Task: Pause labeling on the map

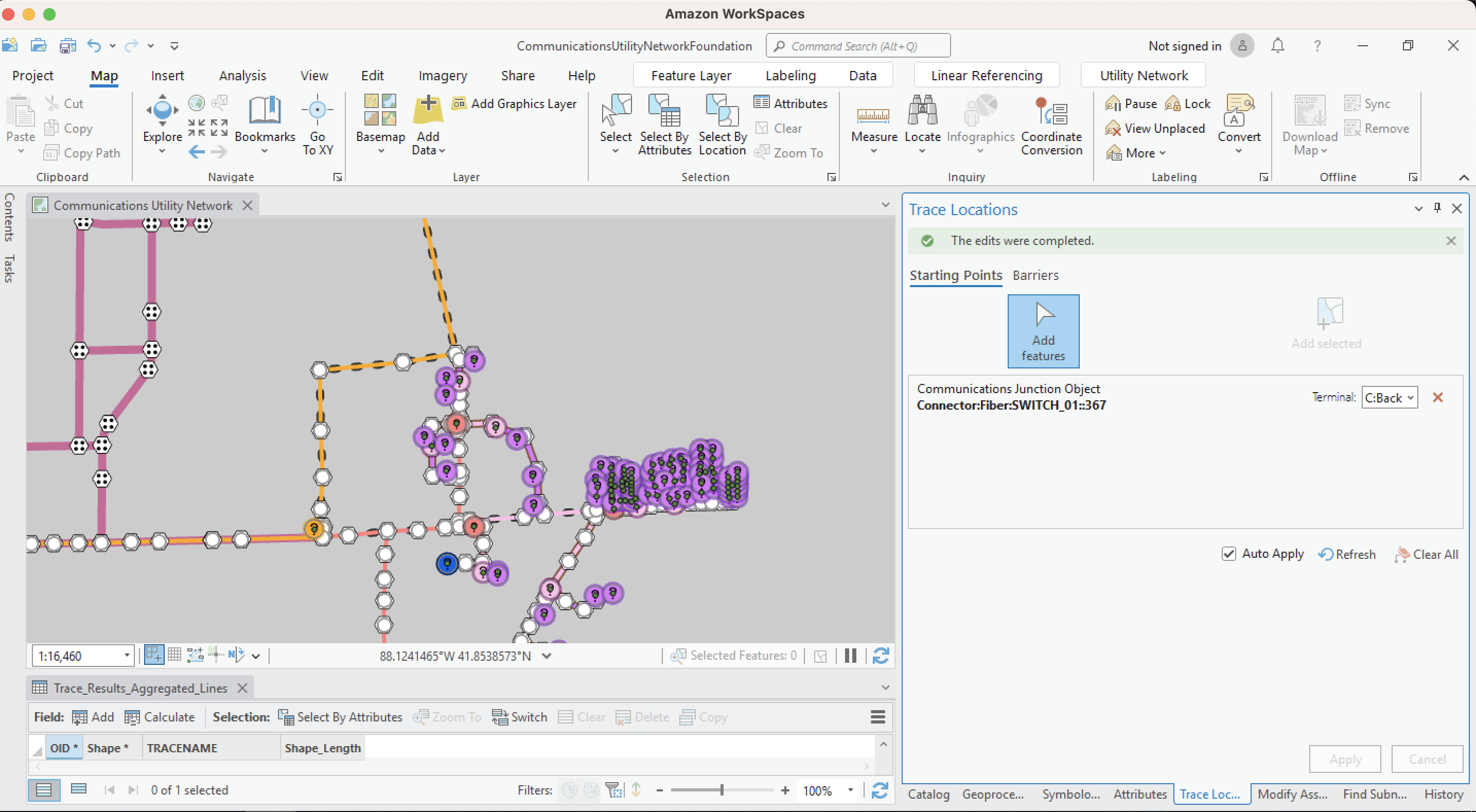Action: tap(1131, 104)
